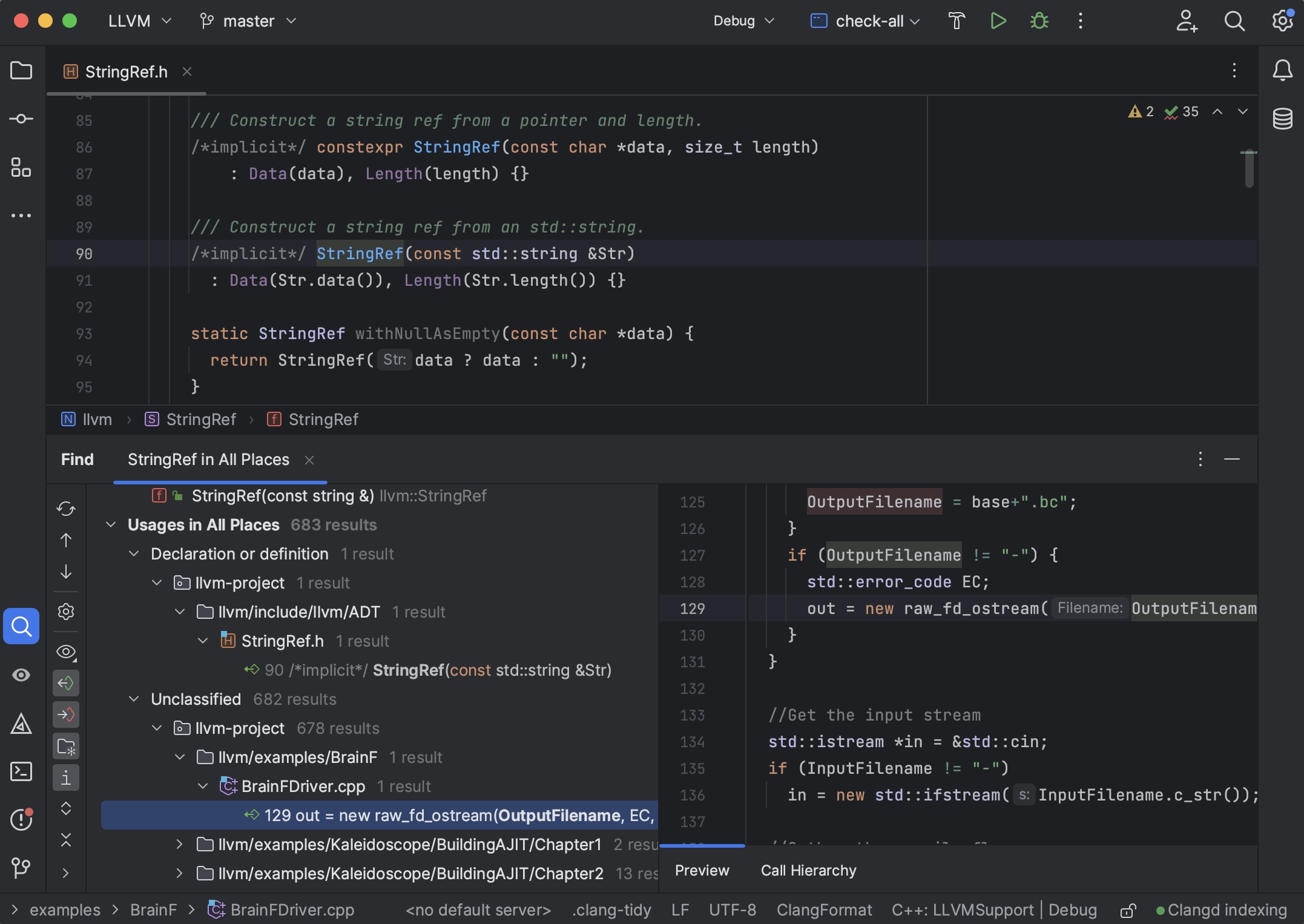Click UTF-8 encoding in status bar
Viewport: 1304px width, 924px height.
click(x=733, y=910)
